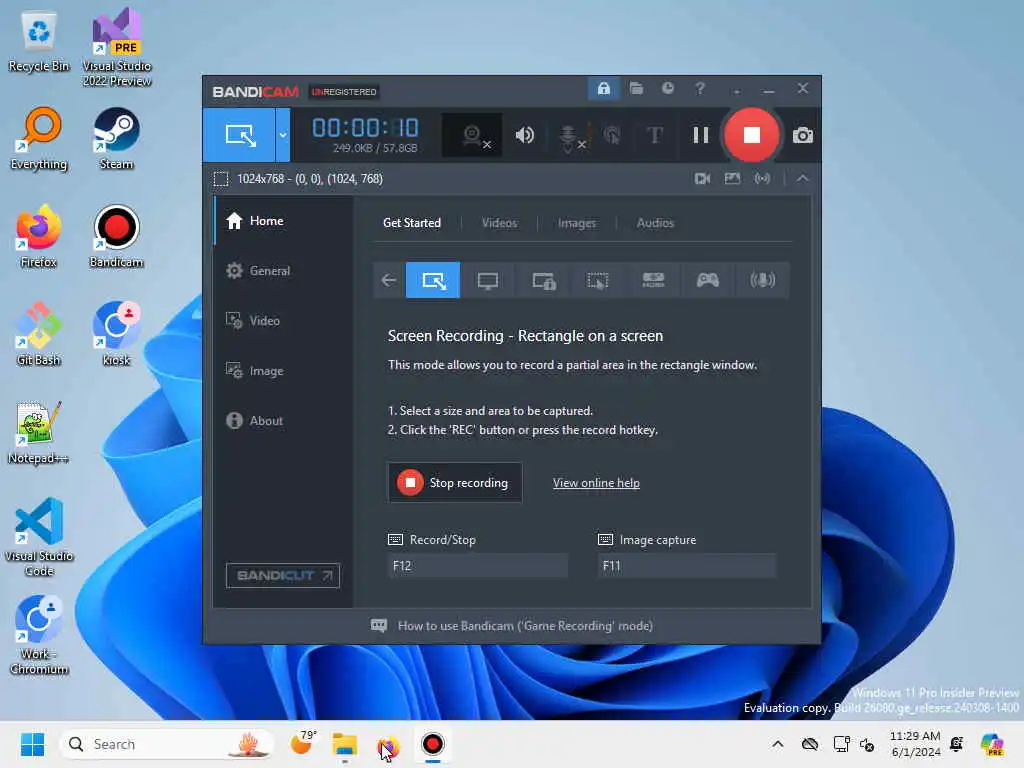Select Audio only recording mode icon

click(x=762, y=280)
